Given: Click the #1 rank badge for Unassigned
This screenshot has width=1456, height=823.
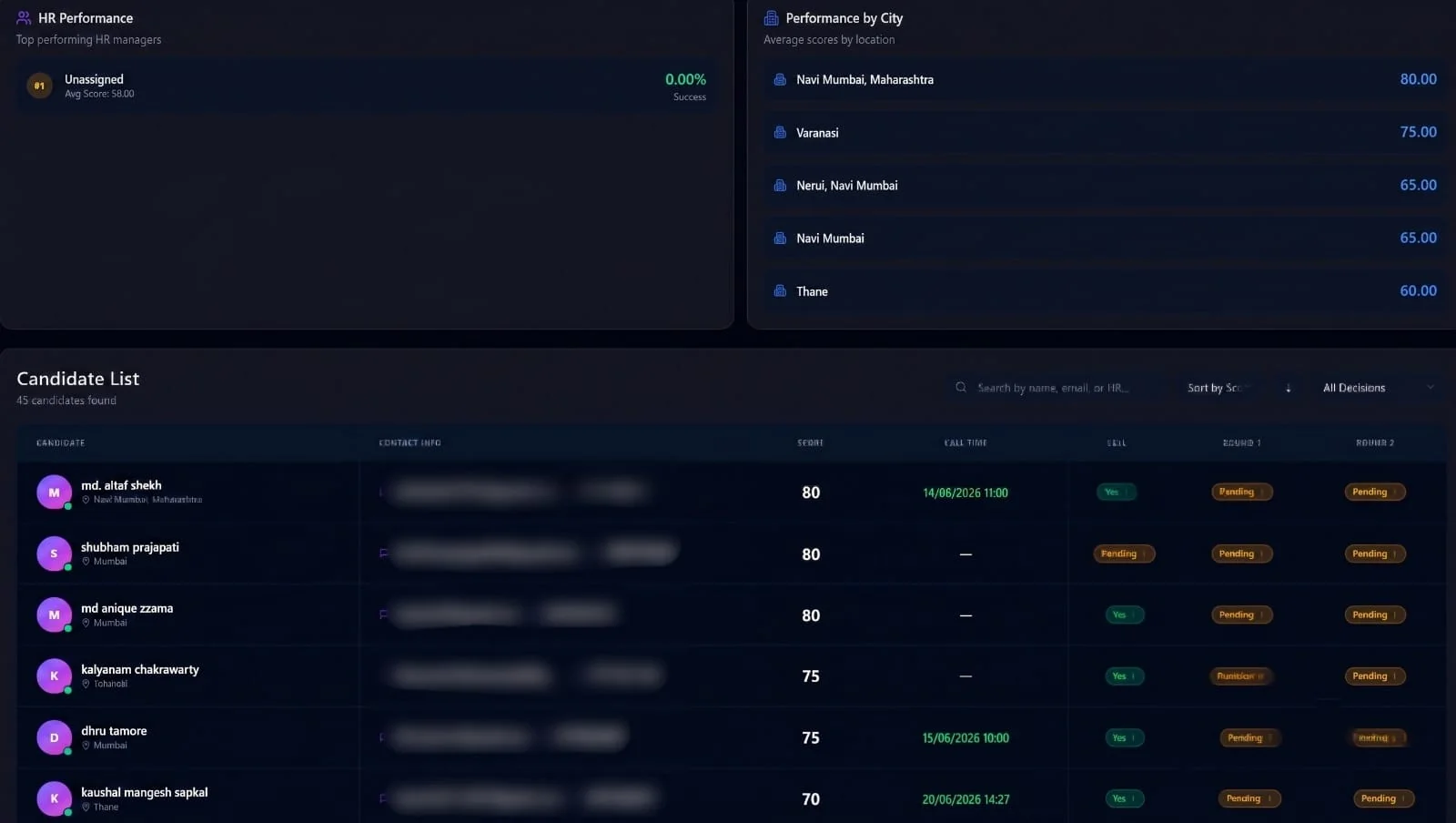Looking at the screenshot, I should click(x=39, y=86).
